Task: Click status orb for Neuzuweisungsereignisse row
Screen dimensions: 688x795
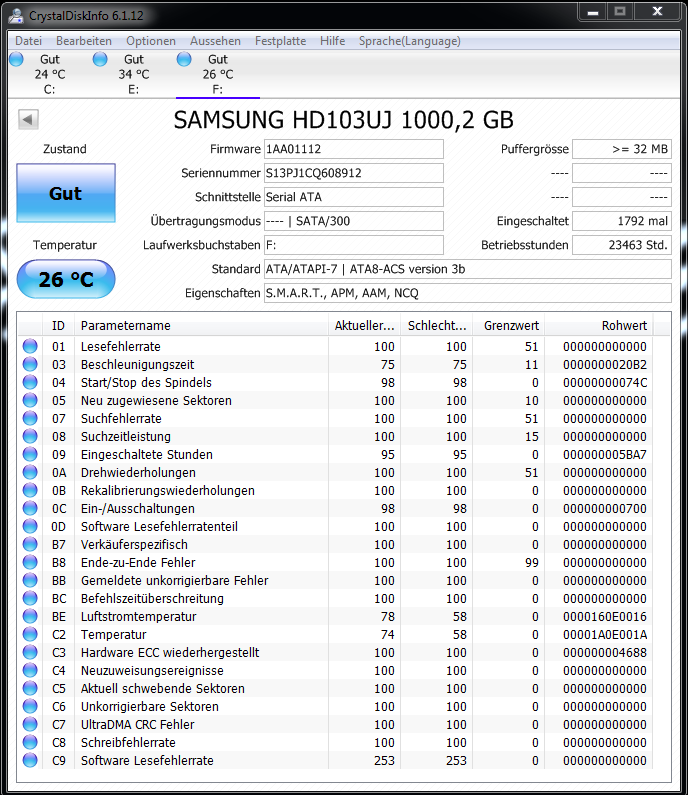Action: [x=30, y=670]
